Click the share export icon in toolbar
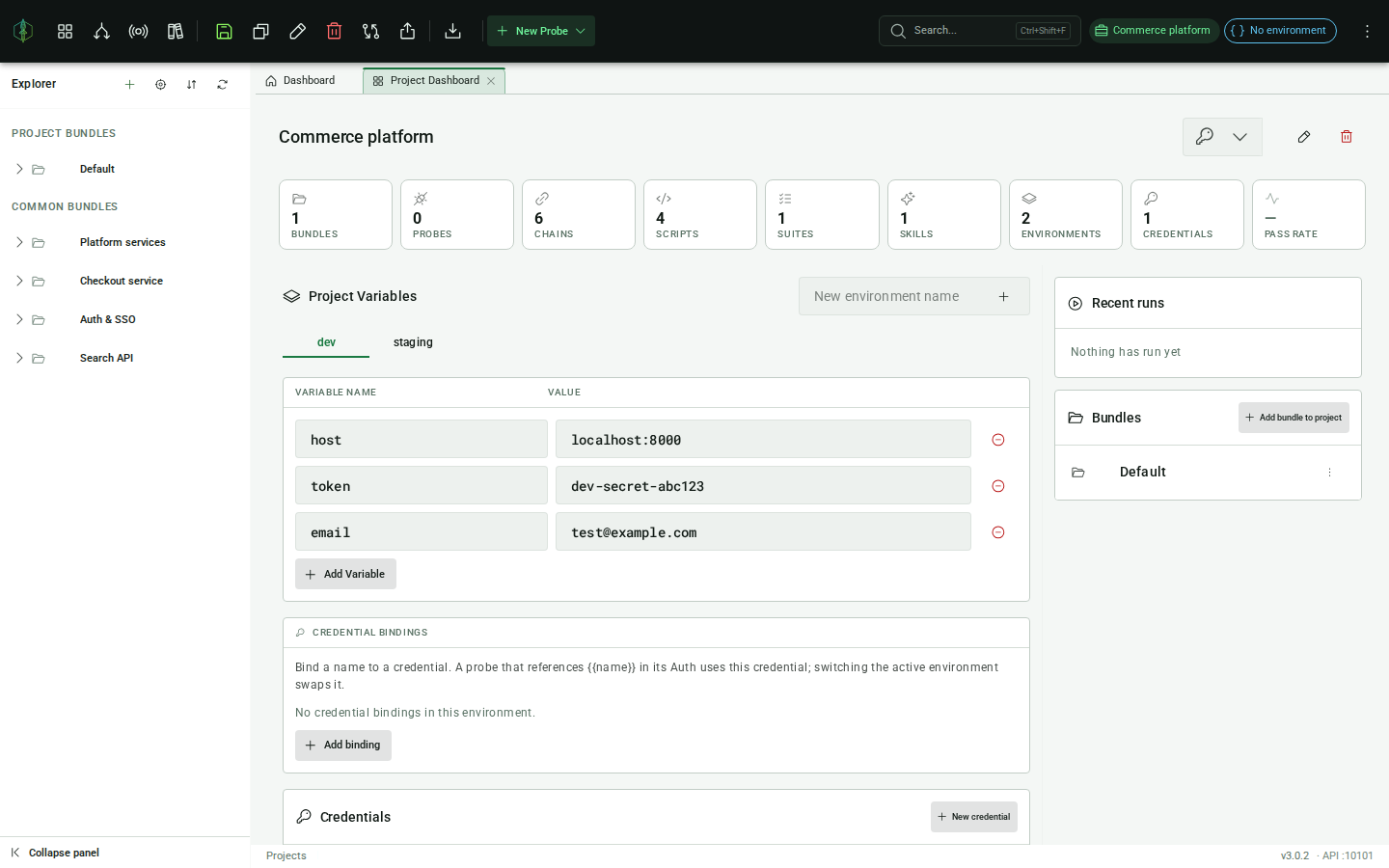This screenshot has width=1389, height=868. 407,31
